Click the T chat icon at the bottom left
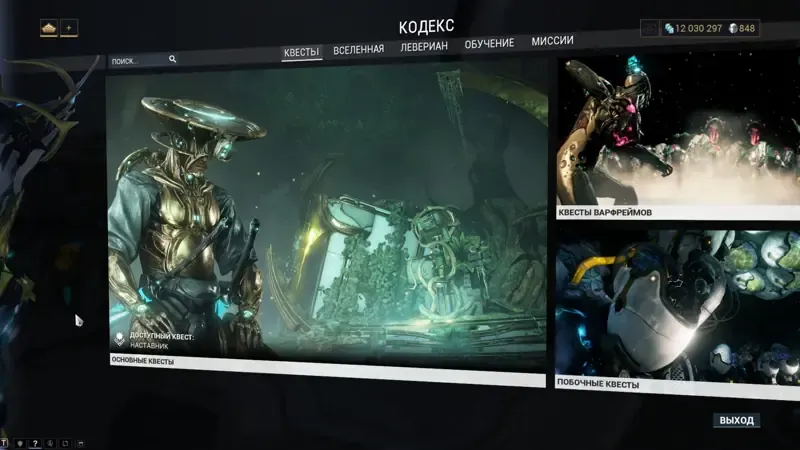 tap(4, 443)
